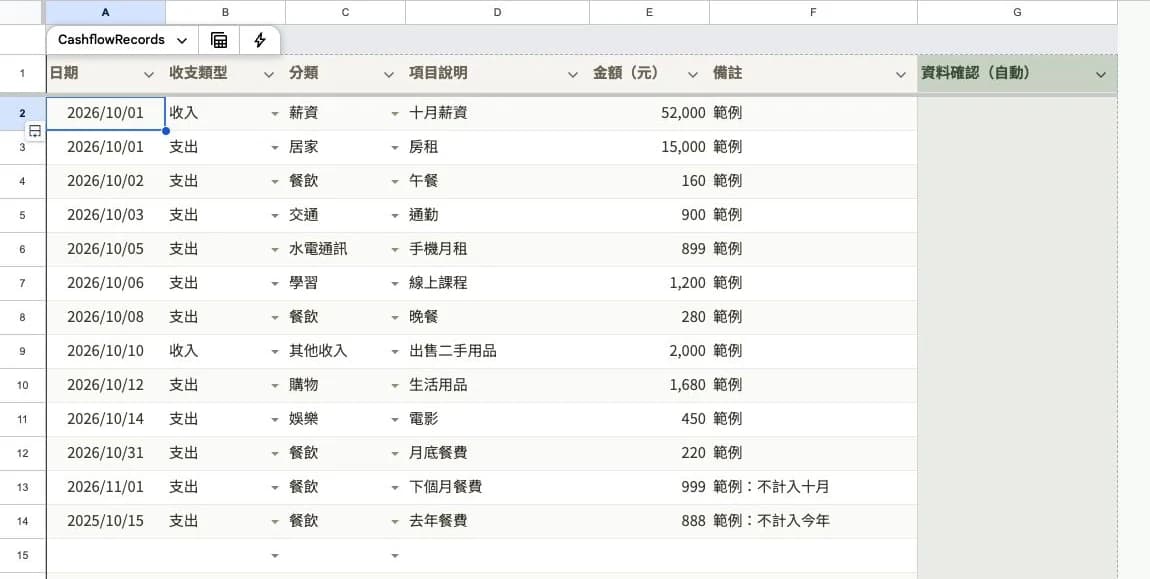Image resolution: width=1150 pixels, height=579 pixels.
Task: Click the 線上課程 description cell
Action: 497,283
